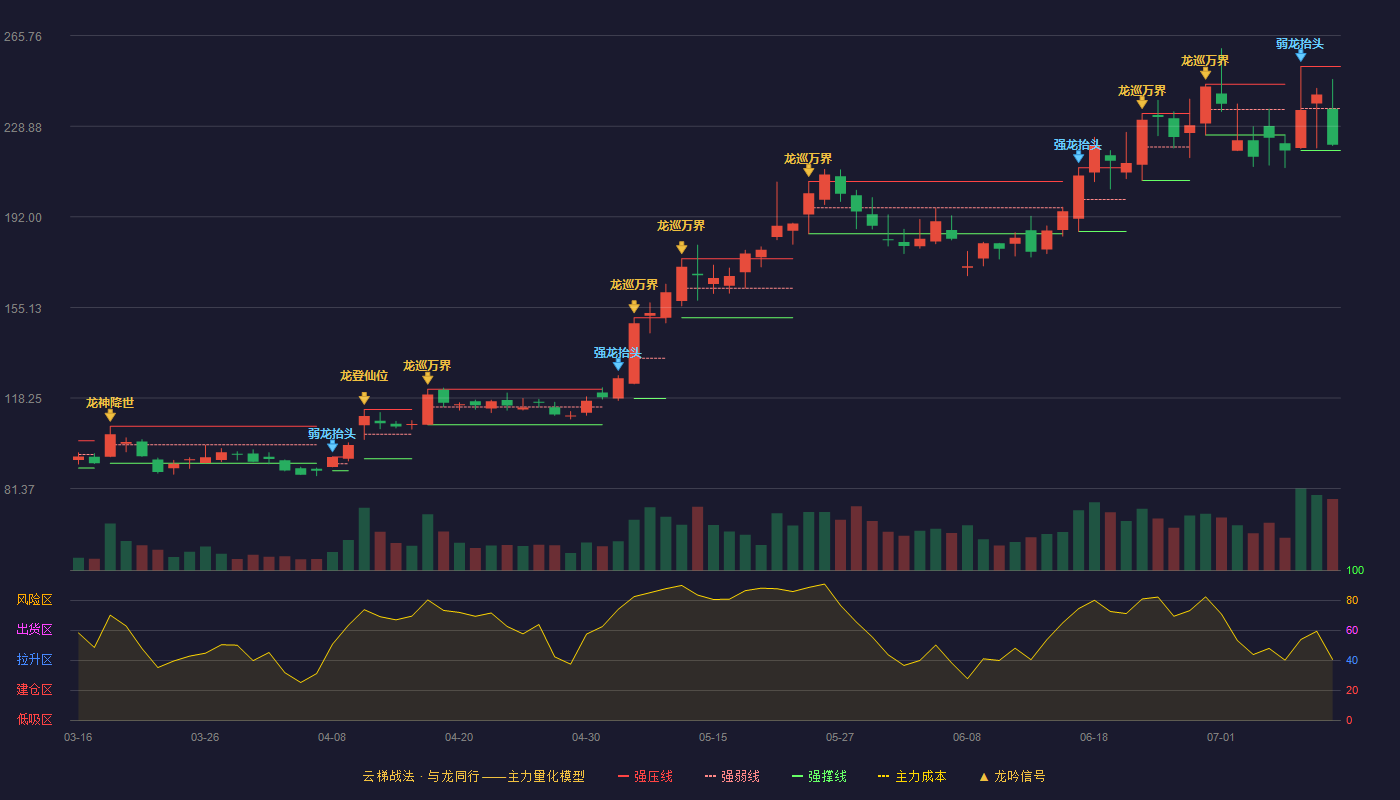Click the 风险区 zone label
1400x800 pixels.
point(34,600)
